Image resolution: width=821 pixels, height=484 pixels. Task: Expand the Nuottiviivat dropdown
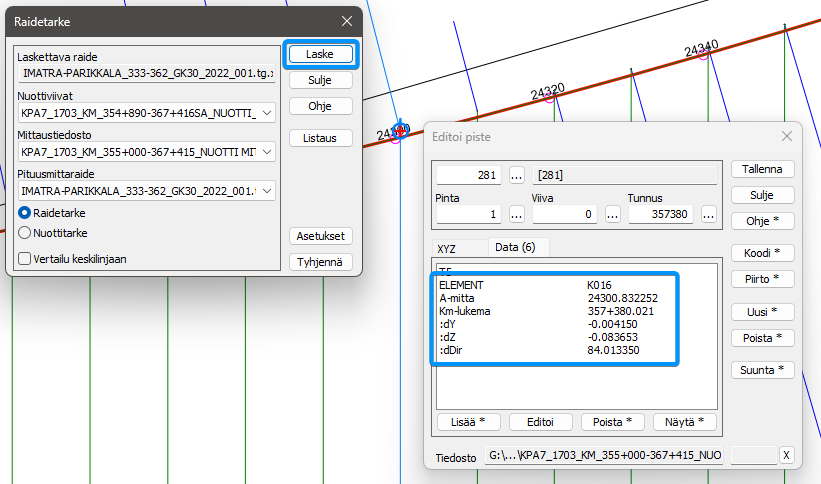[x=266, y=113]
